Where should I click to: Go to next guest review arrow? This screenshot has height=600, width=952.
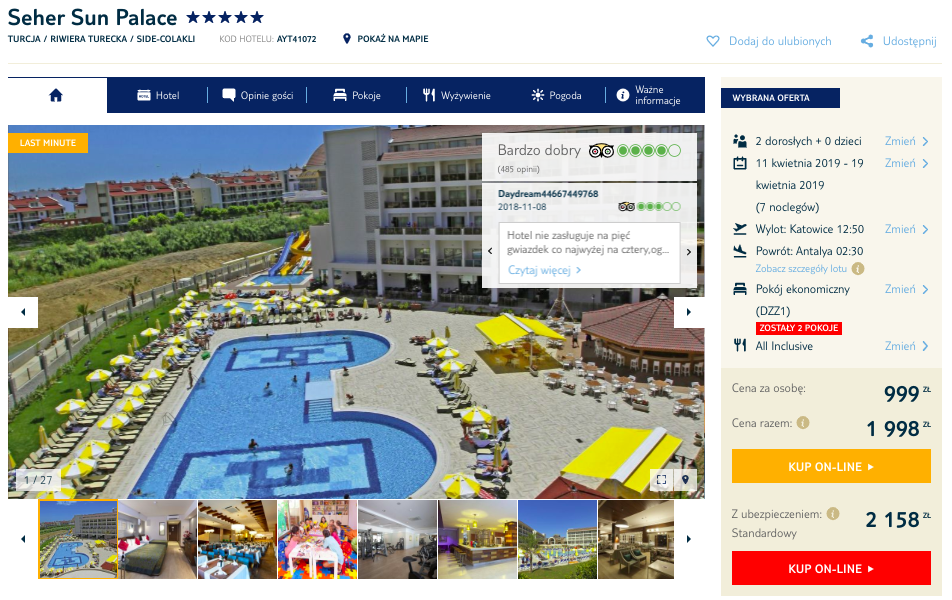click(x=688, y=252)
